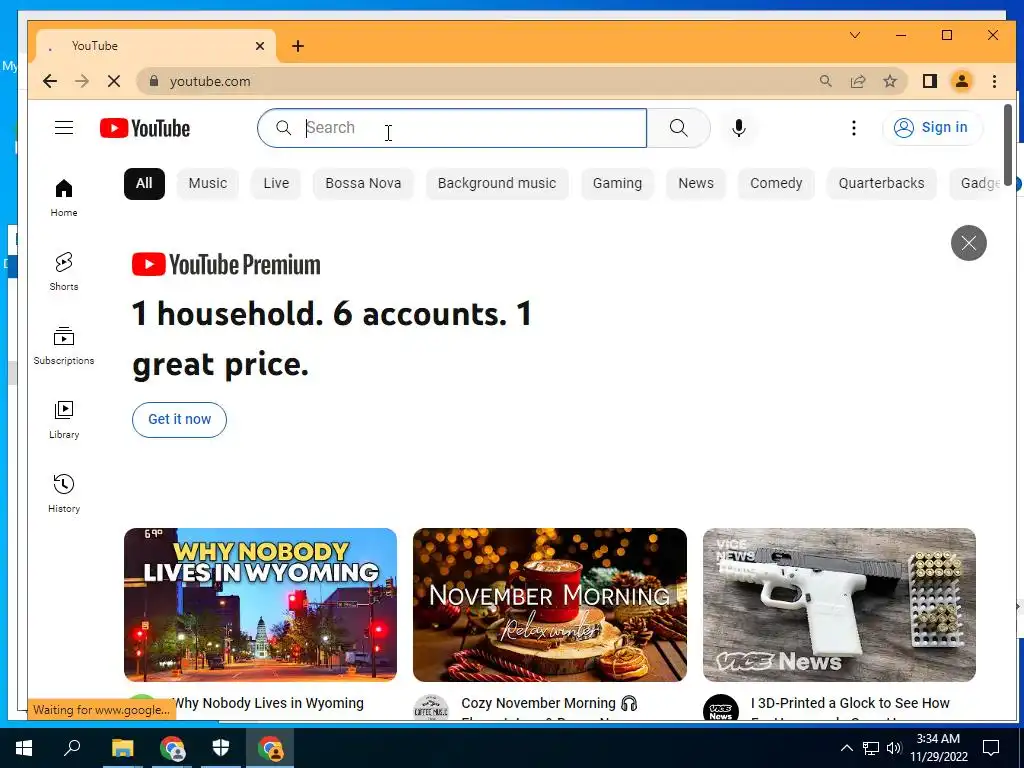Screen dimensions: 1024x768
Task: Dismiss the YouTube Premium banner
Action: click(968, 243)
